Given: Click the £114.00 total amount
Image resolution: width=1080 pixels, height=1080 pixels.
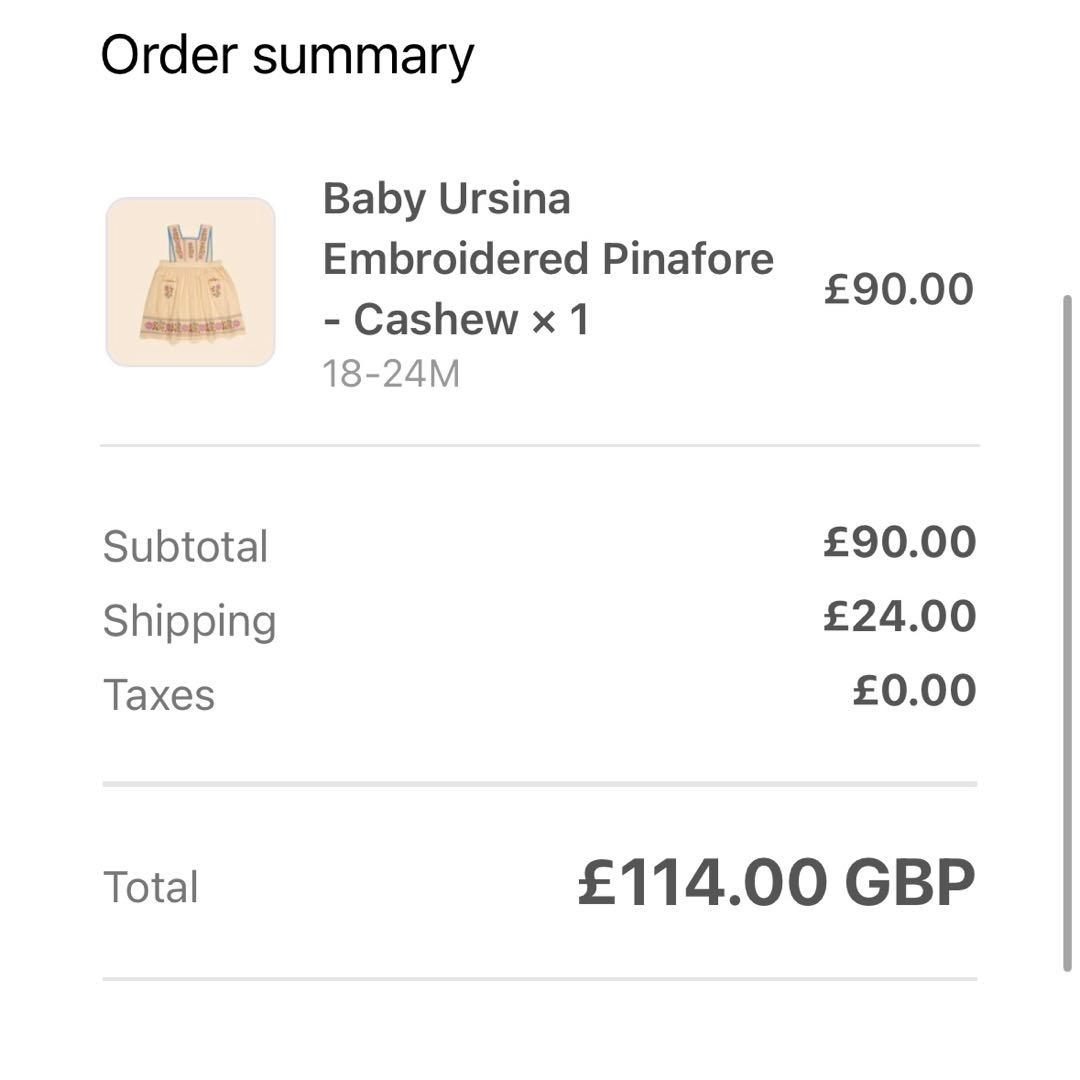Looking at the screenshot, I should click(x=703, y=883).
